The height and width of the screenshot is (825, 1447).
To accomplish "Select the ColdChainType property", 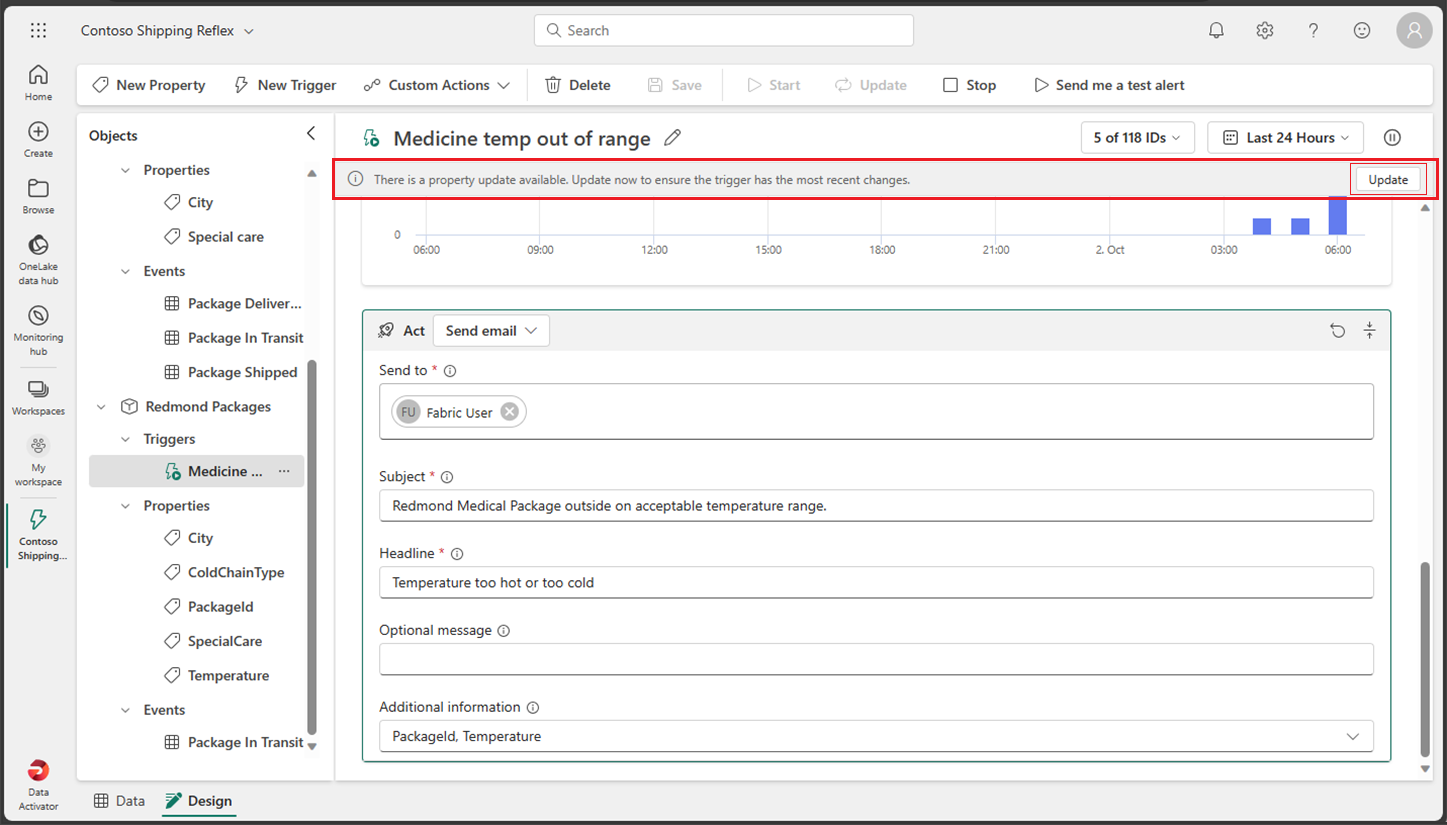I will [224, 573].
